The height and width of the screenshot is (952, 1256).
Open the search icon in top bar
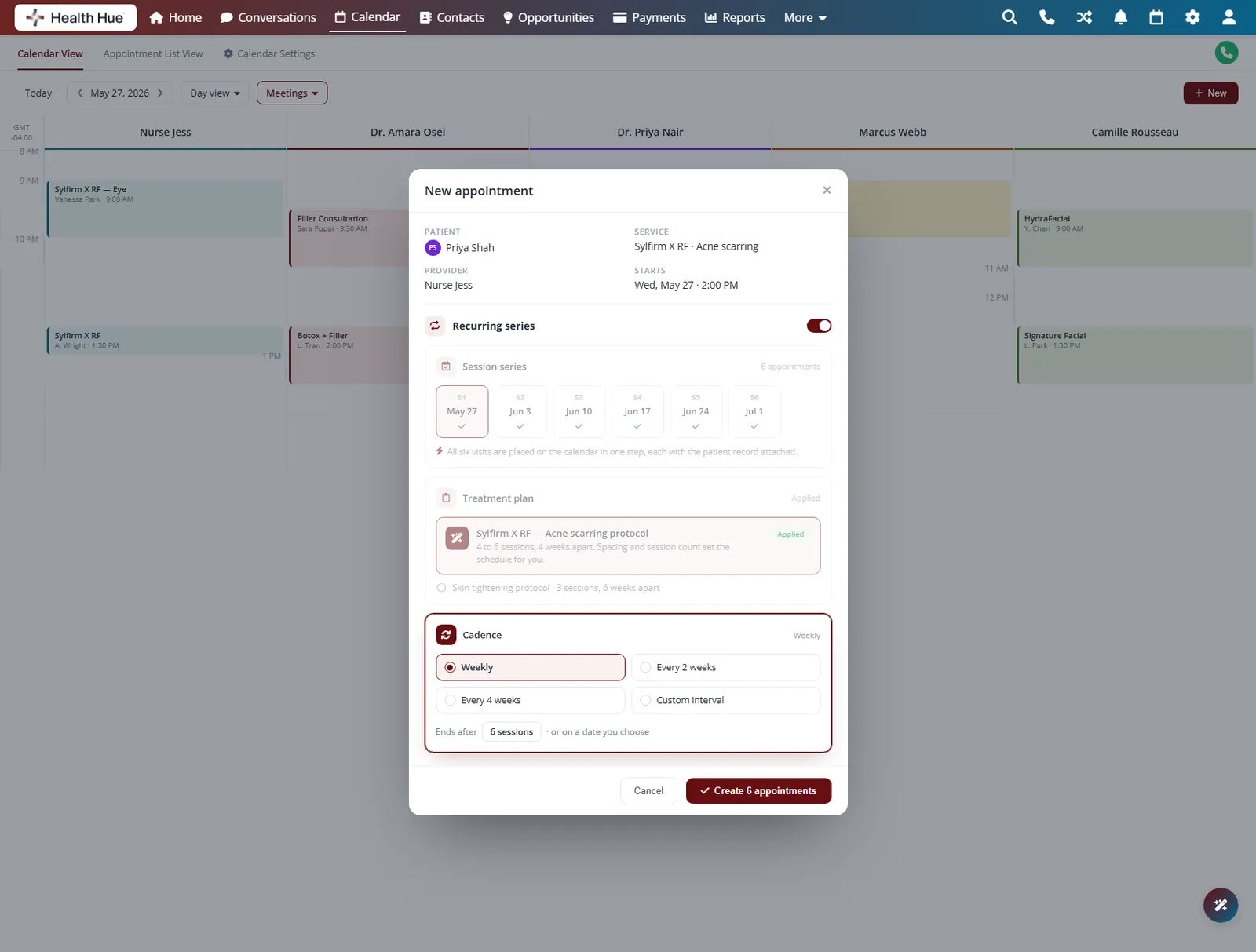coord(1010,17)
